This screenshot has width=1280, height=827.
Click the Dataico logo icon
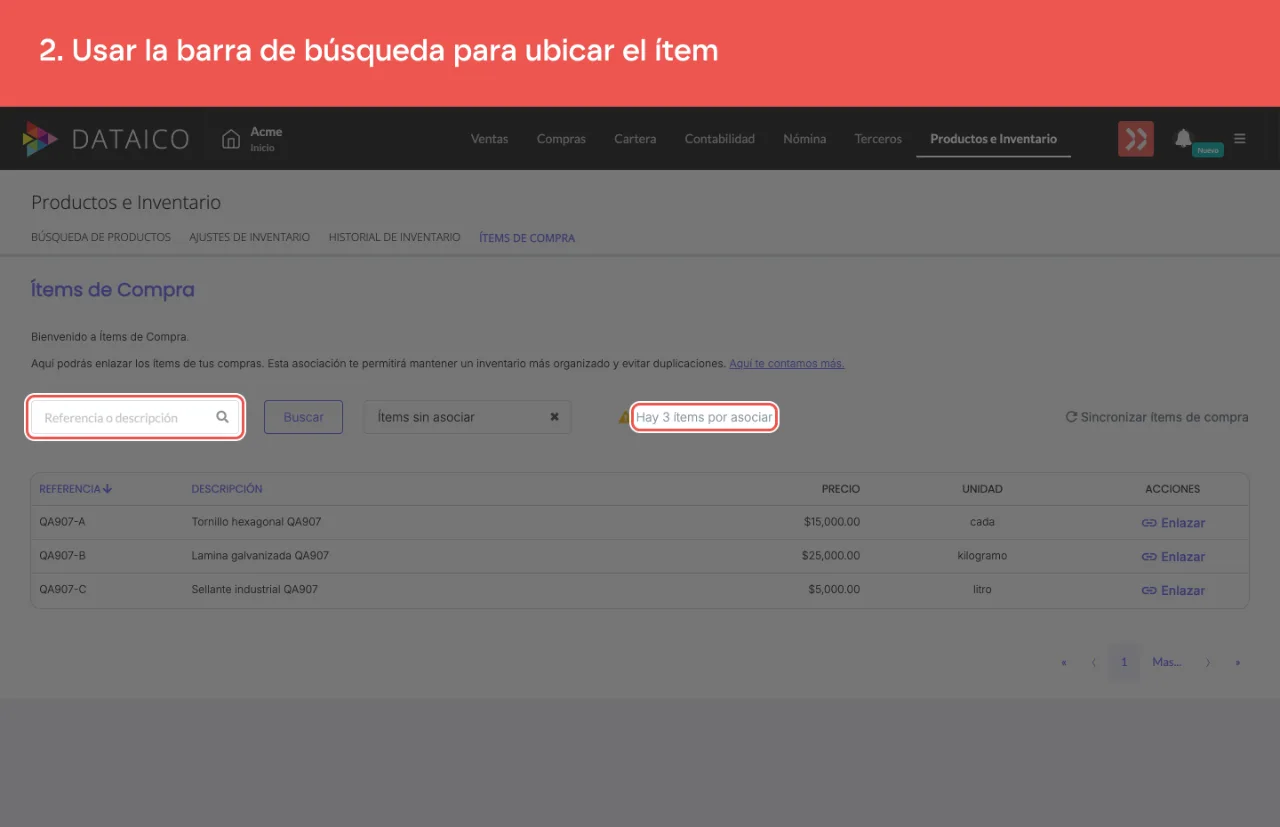point(40,139)
